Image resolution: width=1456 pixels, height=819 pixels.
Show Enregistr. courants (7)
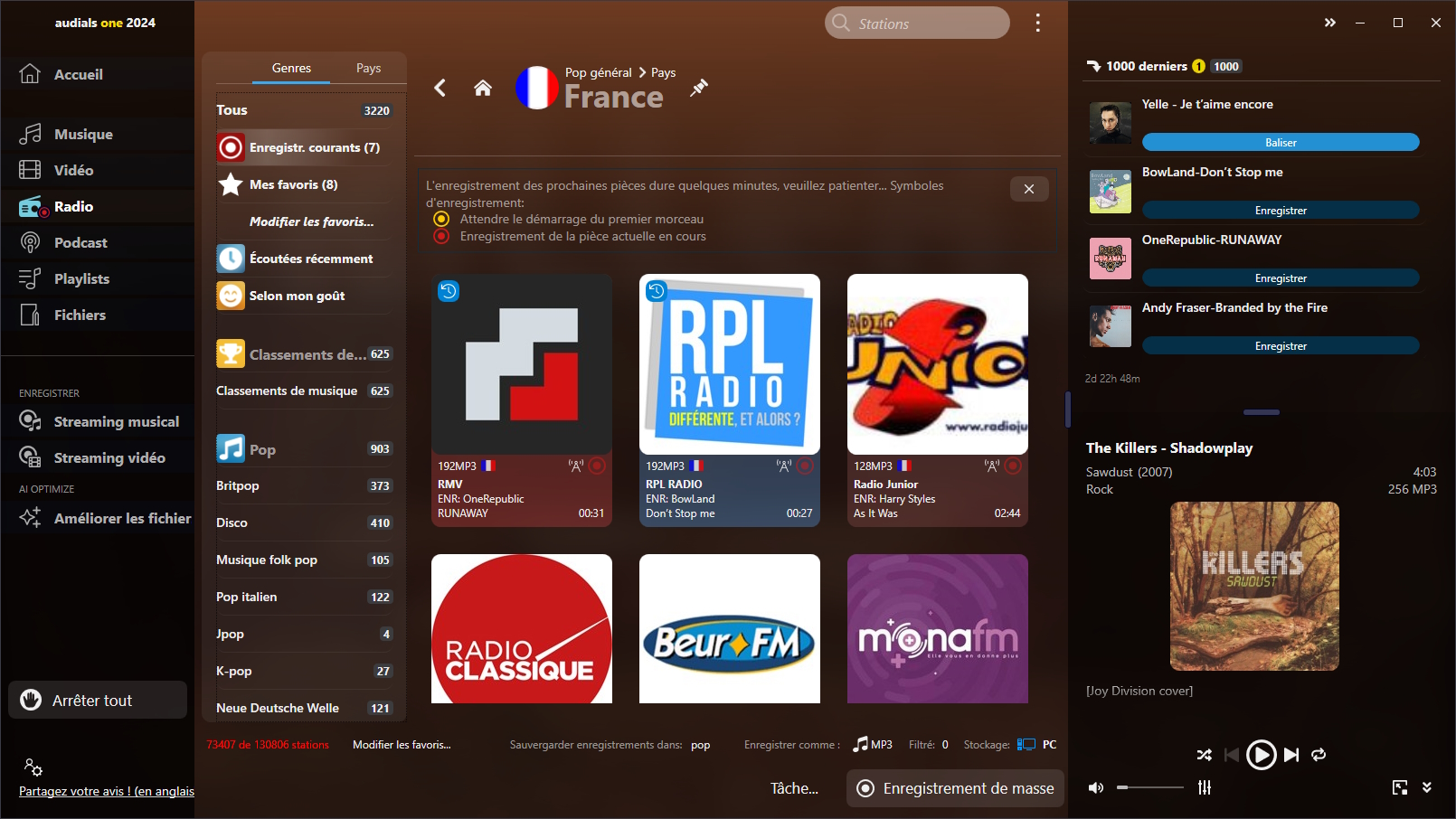coord(304,147)
